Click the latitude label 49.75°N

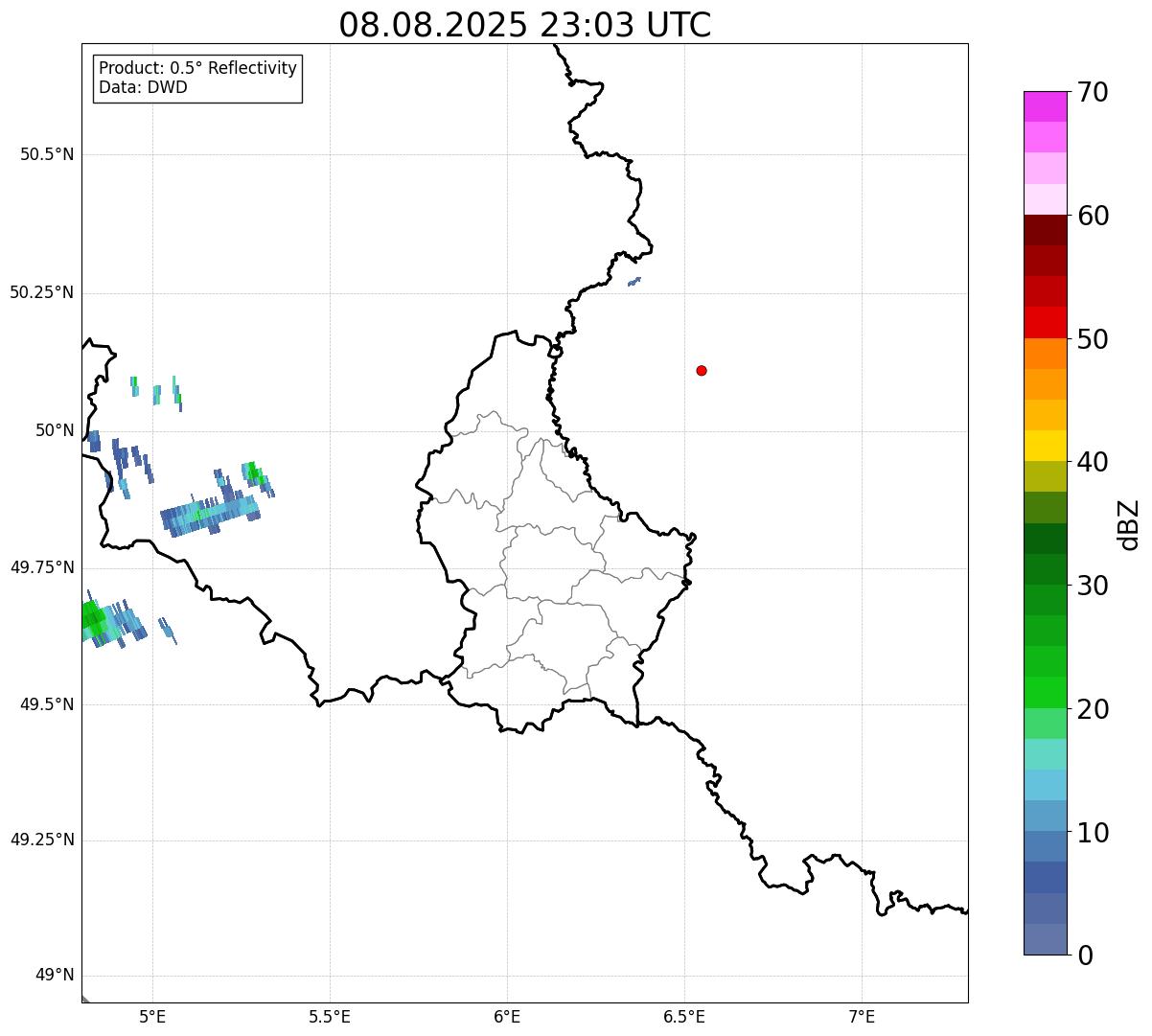42,567
